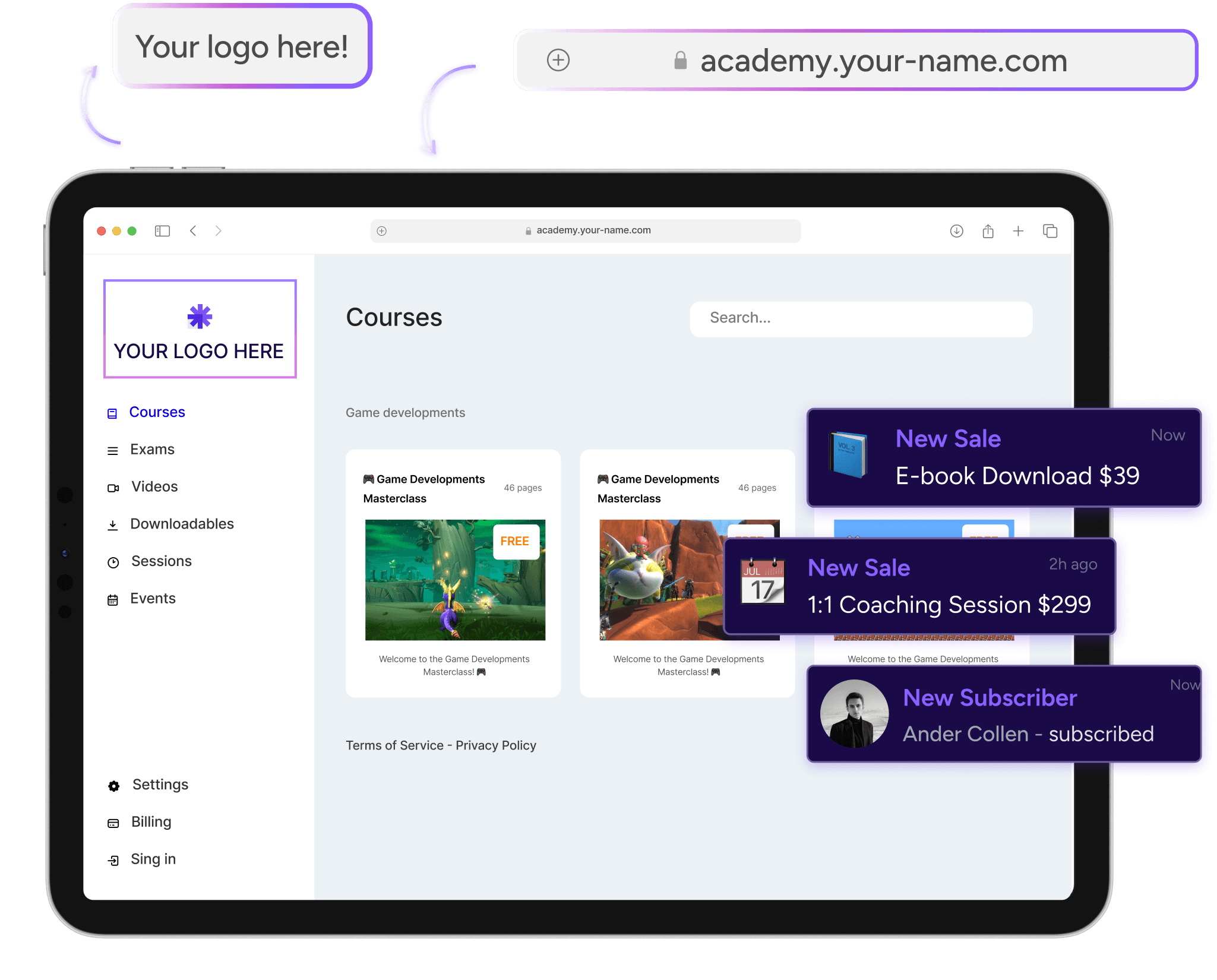Expand the New Sale E-book notification
This screenshot has height=980, width=1217.
1000,463
